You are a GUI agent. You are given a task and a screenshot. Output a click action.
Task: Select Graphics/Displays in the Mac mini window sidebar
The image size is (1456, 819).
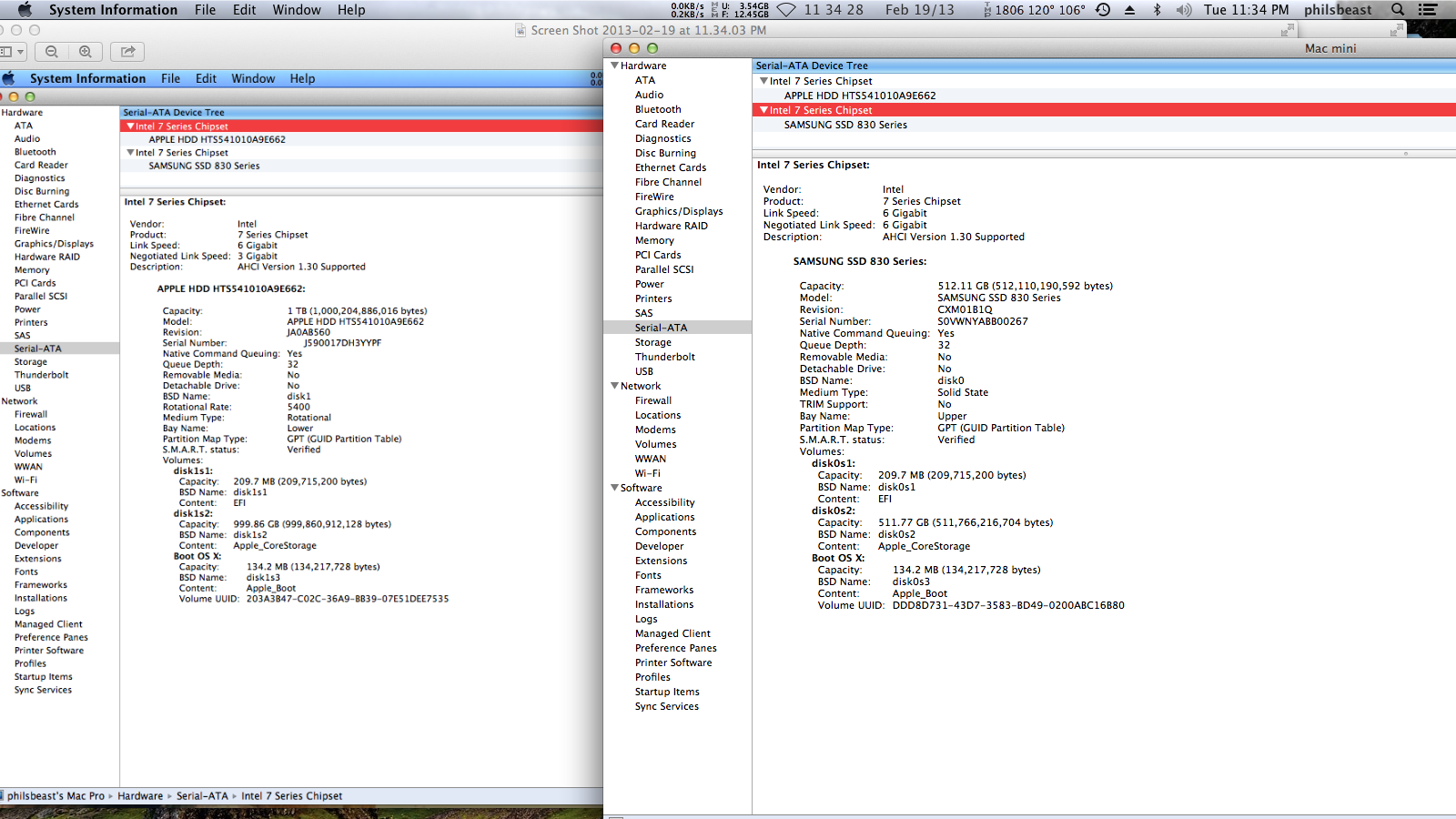[679, 211]
